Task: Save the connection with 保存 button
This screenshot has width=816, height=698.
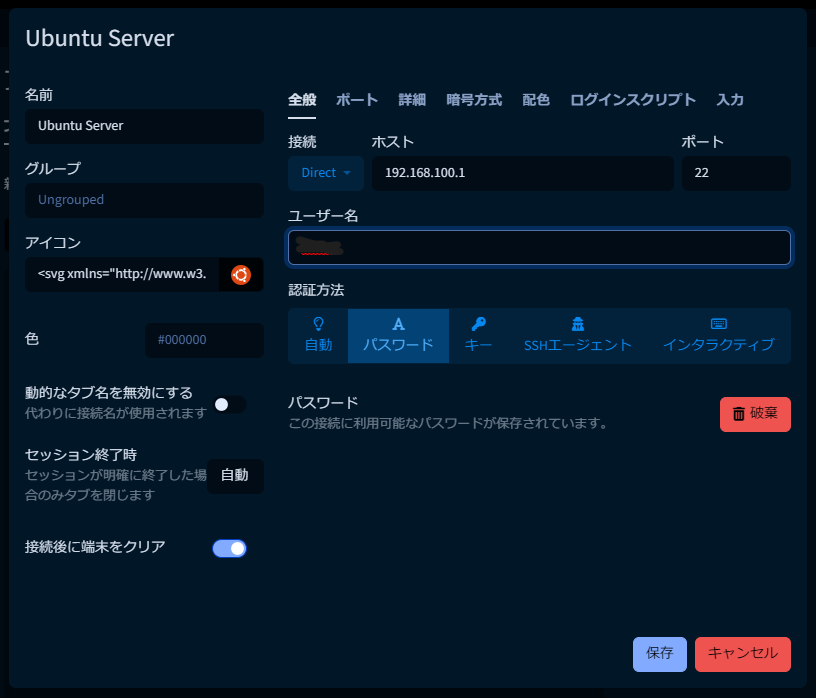Action: [x=659, y=654]
